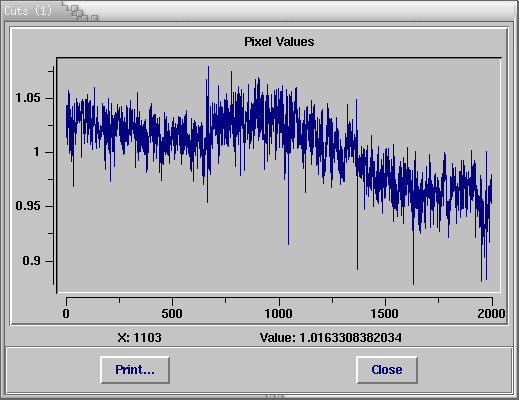Click the label 1 on the vertical axis
Screen dimensions: 519x400
tap(37, 152)
